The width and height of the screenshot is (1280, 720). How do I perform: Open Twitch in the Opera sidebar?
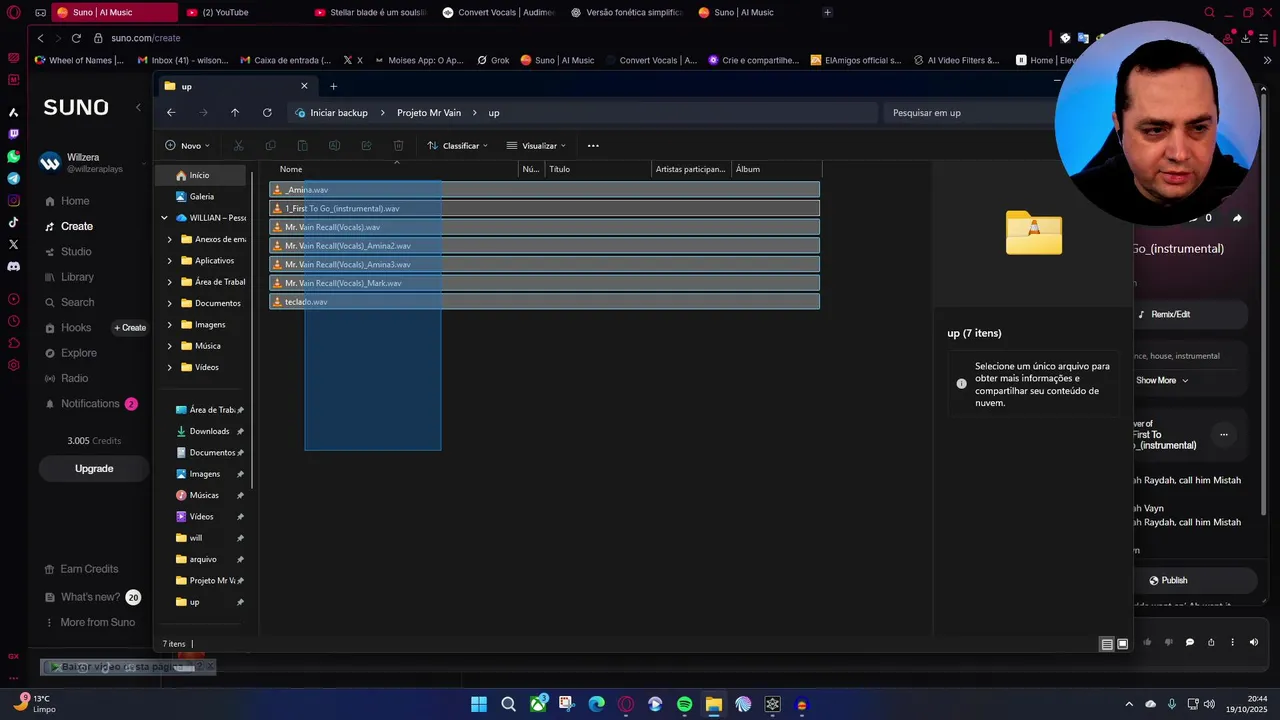point(13,134)
